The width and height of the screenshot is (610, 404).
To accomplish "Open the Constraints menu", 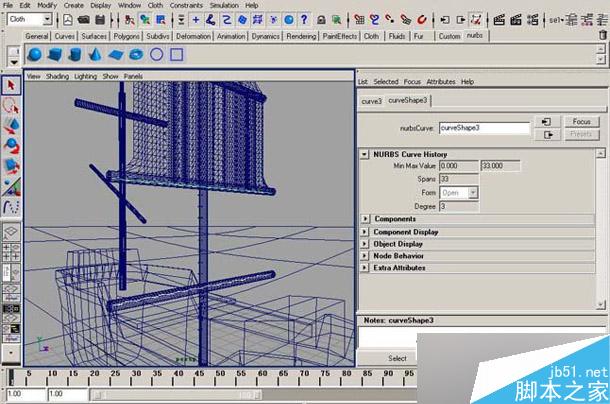I will click(186, 5).
